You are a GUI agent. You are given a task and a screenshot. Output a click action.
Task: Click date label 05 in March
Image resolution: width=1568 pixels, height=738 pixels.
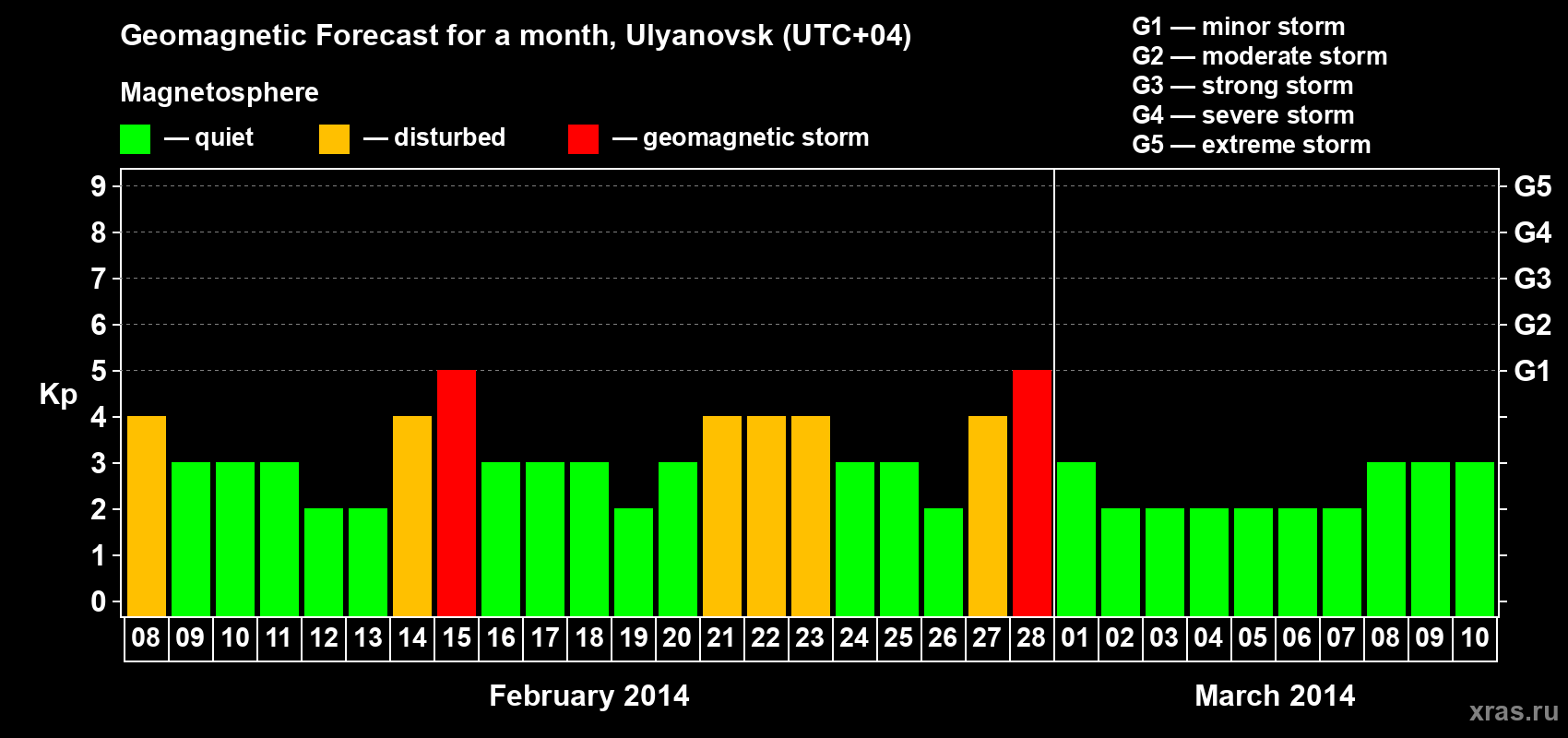(x=1253, y=638)
